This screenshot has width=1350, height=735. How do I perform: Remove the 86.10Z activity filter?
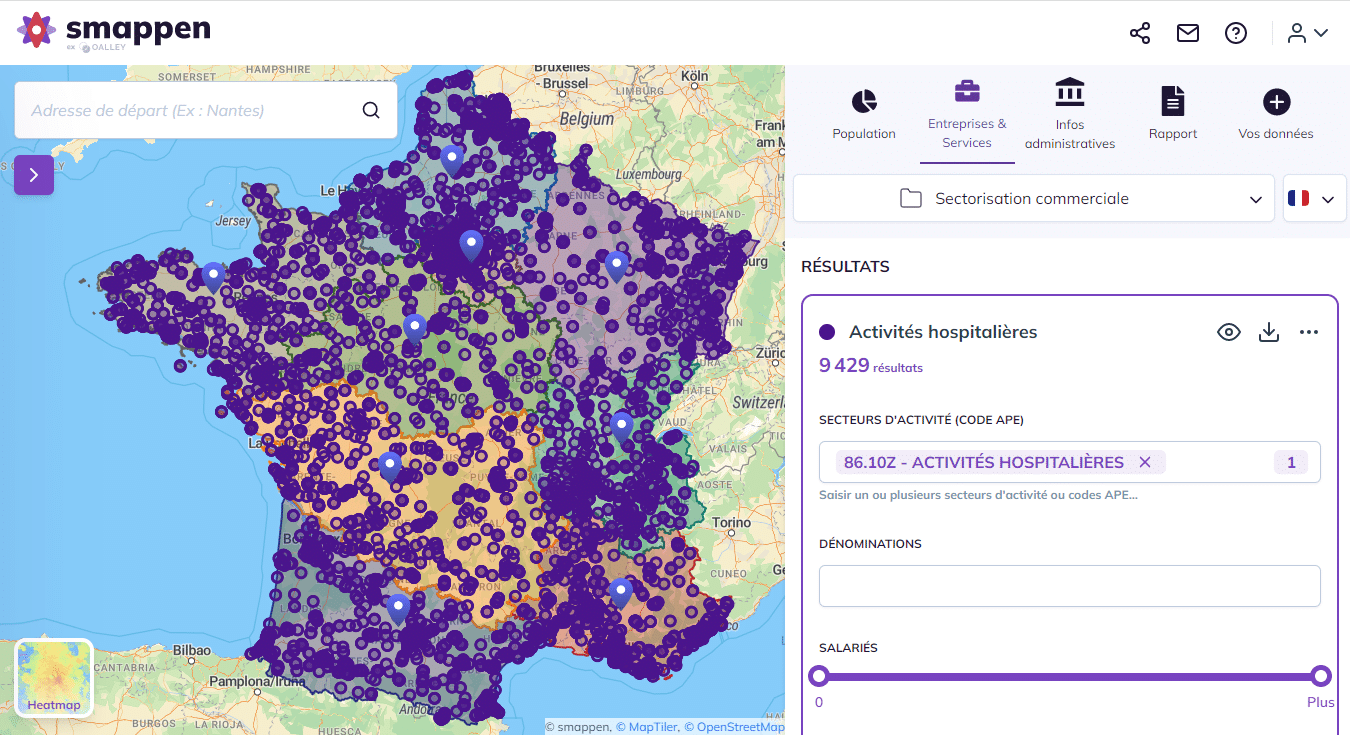(x=1144, y=462)
